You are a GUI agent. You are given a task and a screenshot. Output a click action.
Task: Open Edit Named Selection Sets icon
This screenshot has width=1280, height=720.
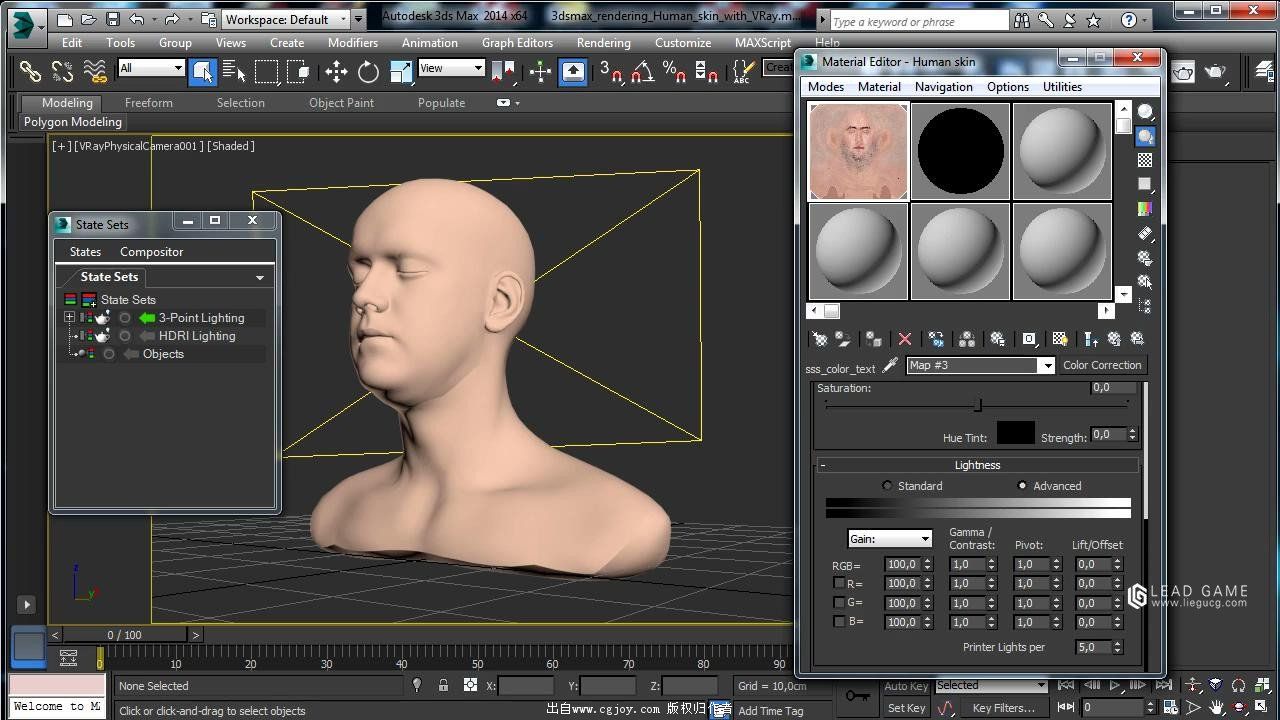(x=742, y=71)
